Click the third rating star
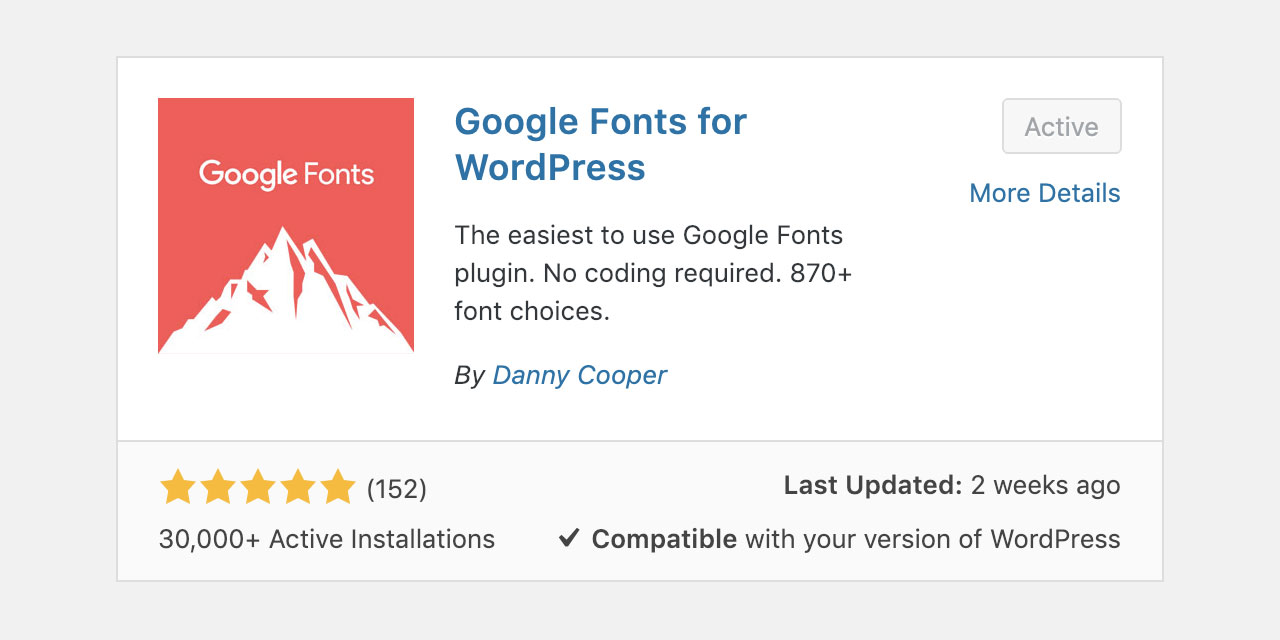The width and height of the screenshot is (1280, 640). click(257, 489)
